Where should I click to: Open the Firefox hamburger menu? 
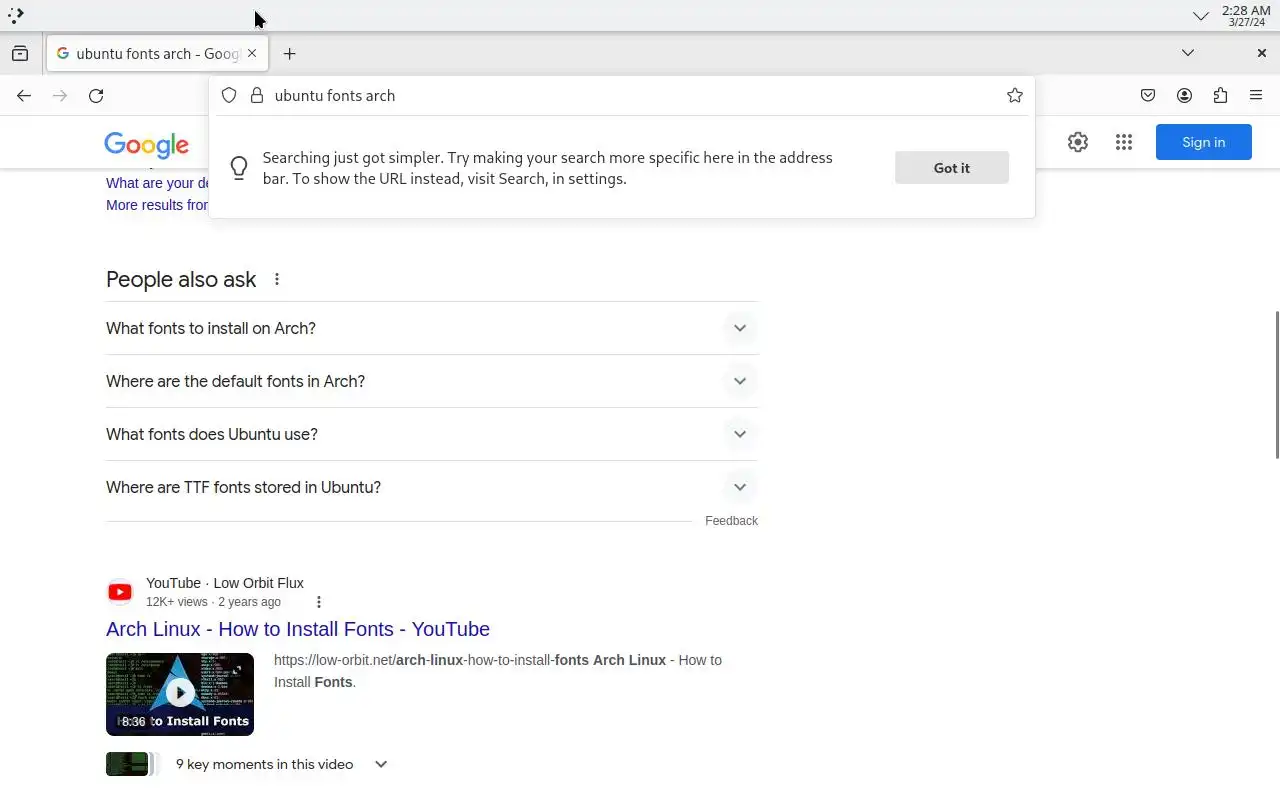click(1256, 96)
